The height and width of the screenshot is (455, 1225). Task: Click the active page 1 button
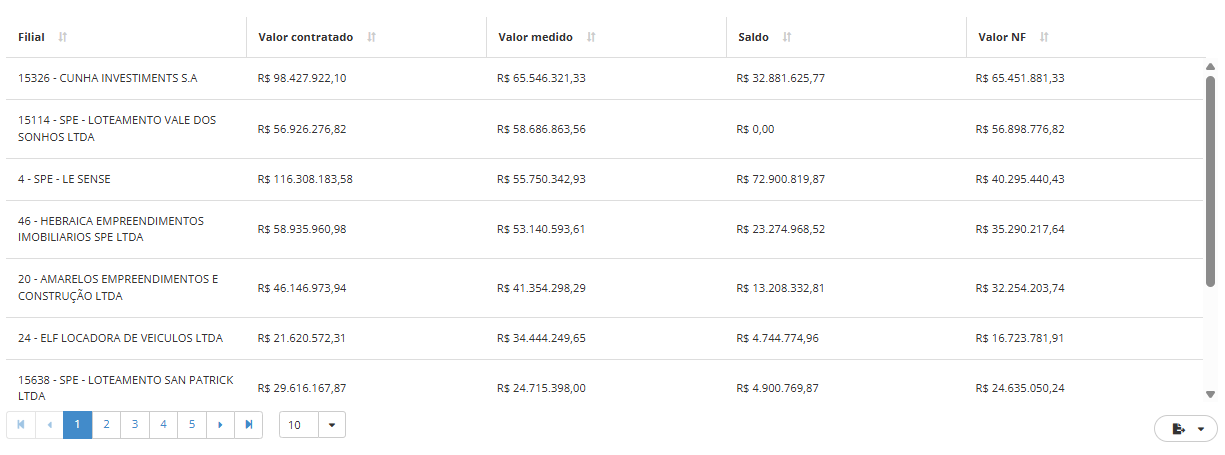(x=77, y=425)
